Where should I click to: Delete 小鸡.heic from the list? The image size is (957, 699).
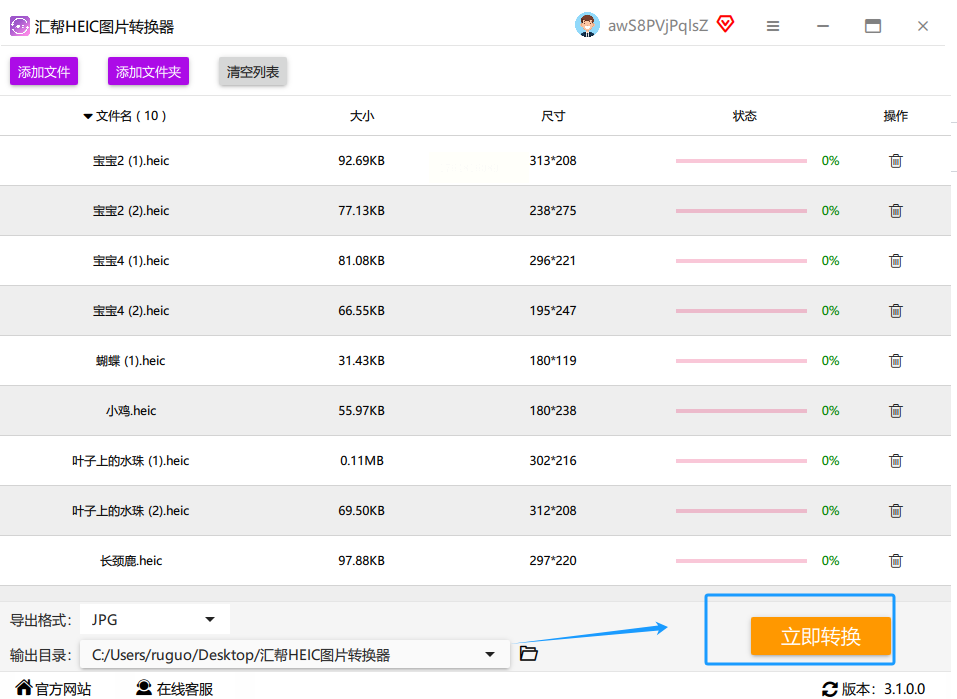click(895, 411)
